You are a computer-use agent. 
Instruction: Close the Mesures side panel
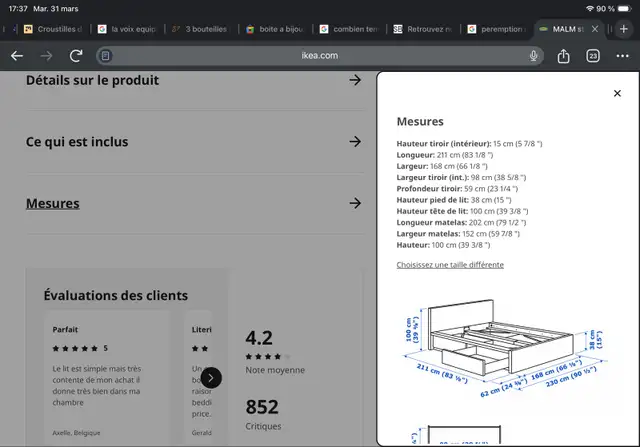617,93
